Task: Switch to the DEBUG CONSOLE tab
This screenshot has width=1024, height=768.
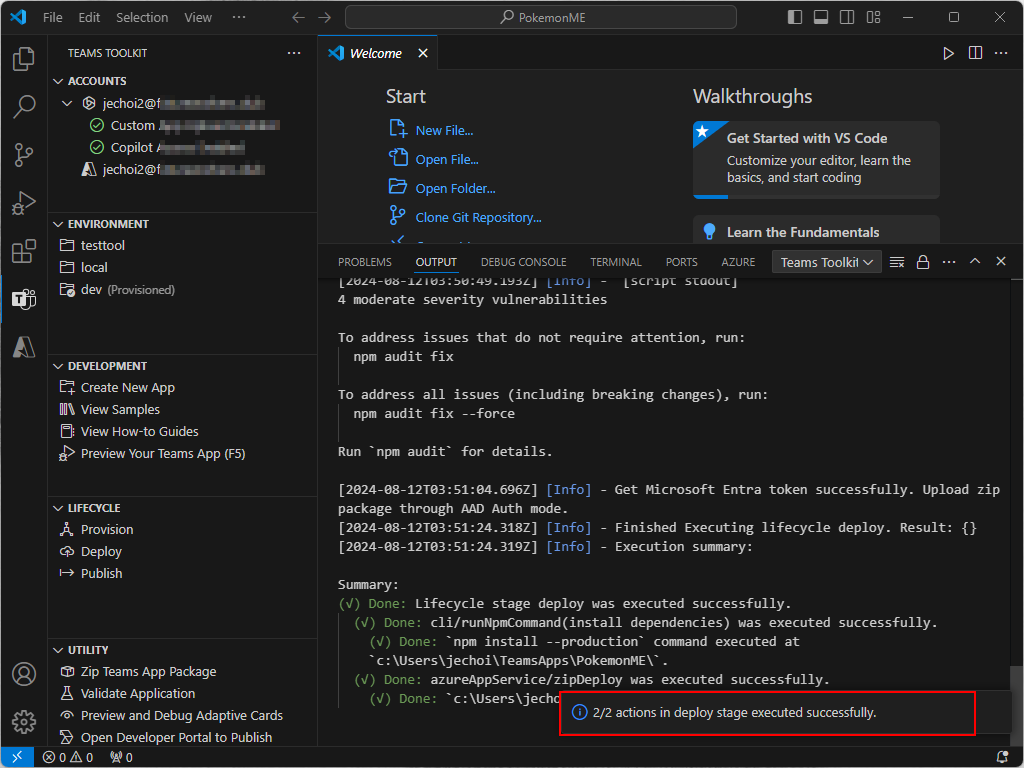Action: point(524,262)
